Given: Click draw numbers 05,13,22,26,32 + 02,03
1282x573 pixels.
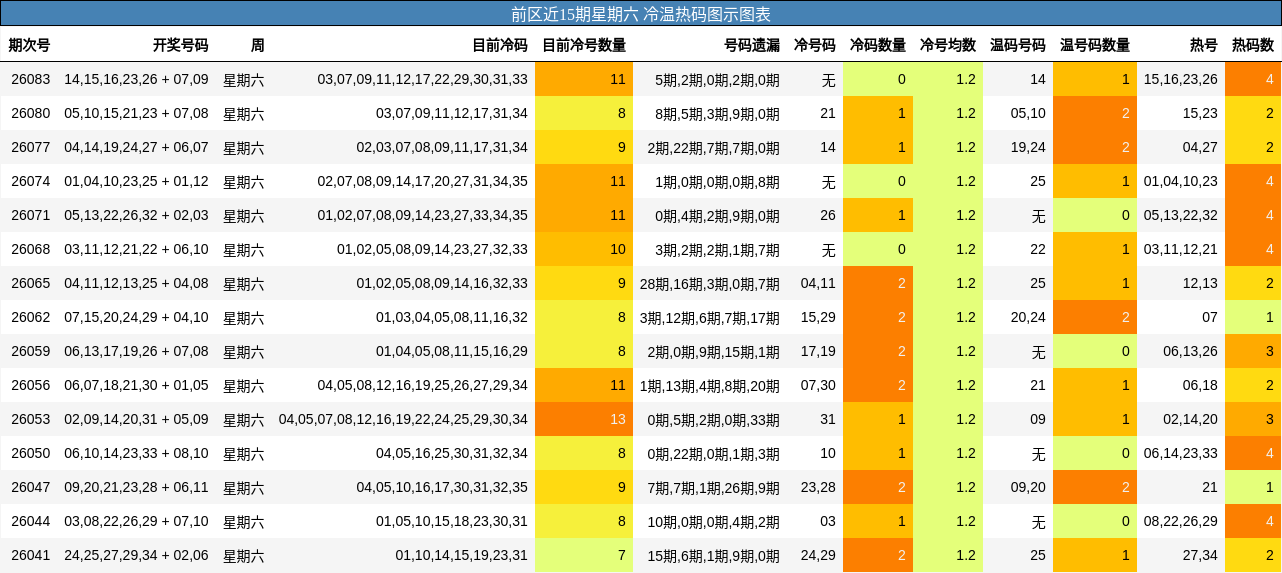Looking at the screenshot, I should tap(136, 215).
